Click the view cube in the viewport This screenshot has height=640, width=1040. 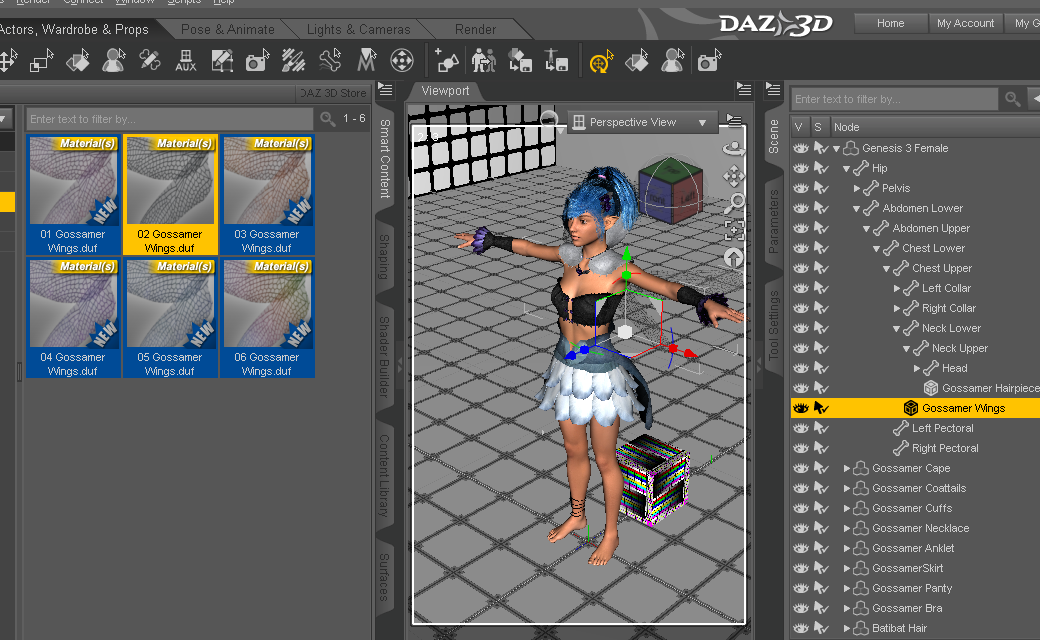pos(671,190)
